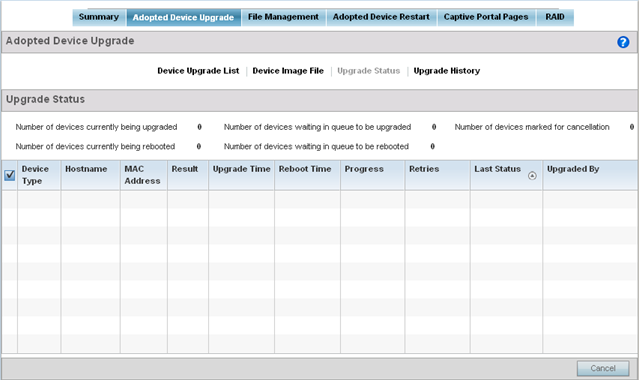Image resolution: width=639 pixels, height=380 pixels.
Task: Switch to the Summary tab
Action: [x=99, y=17]
